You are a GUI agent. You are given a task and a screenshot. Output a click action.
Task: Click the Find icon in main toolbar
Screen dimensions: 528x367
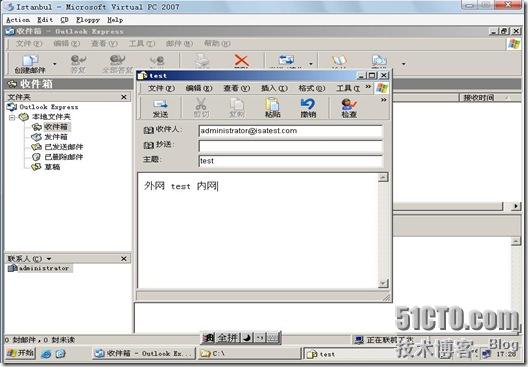pyautogui.click(x=379, y=61)
